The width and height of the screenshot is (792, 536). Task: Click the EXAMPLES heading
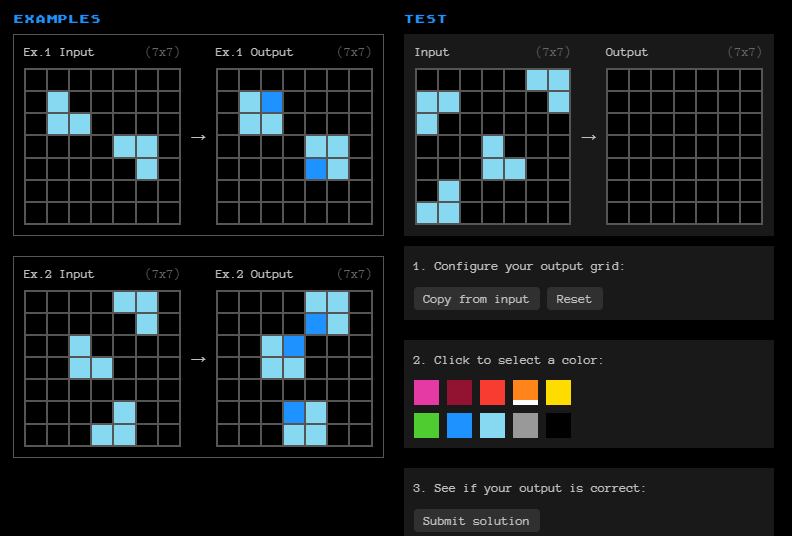(57, 19)
